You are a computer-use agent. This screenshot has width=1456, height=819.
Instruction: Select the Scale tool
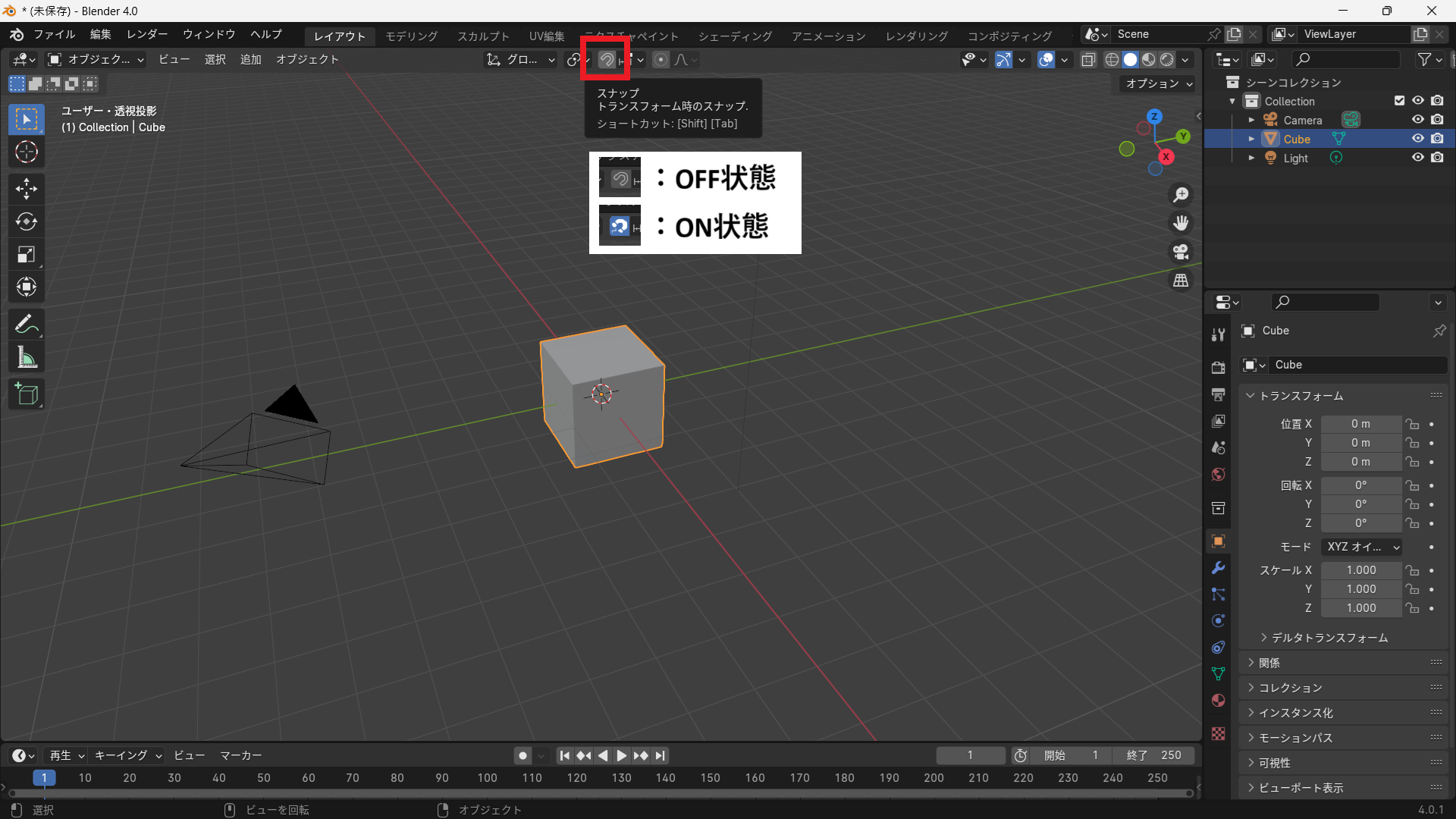tap(27, 254)
